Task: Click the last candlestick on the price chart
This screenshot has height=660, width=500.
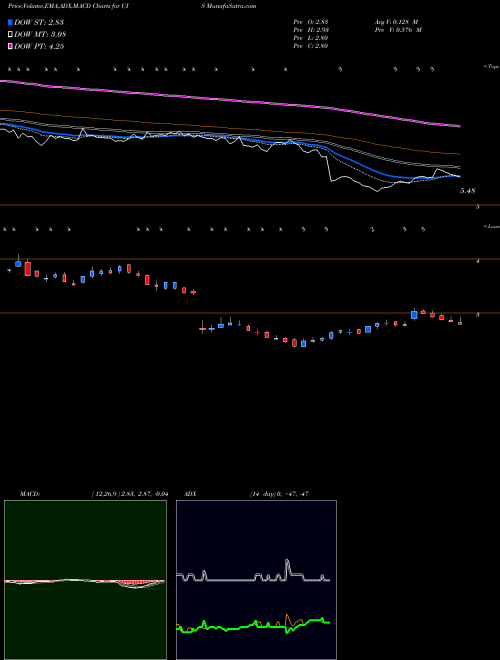Action: tap(460, 321)
